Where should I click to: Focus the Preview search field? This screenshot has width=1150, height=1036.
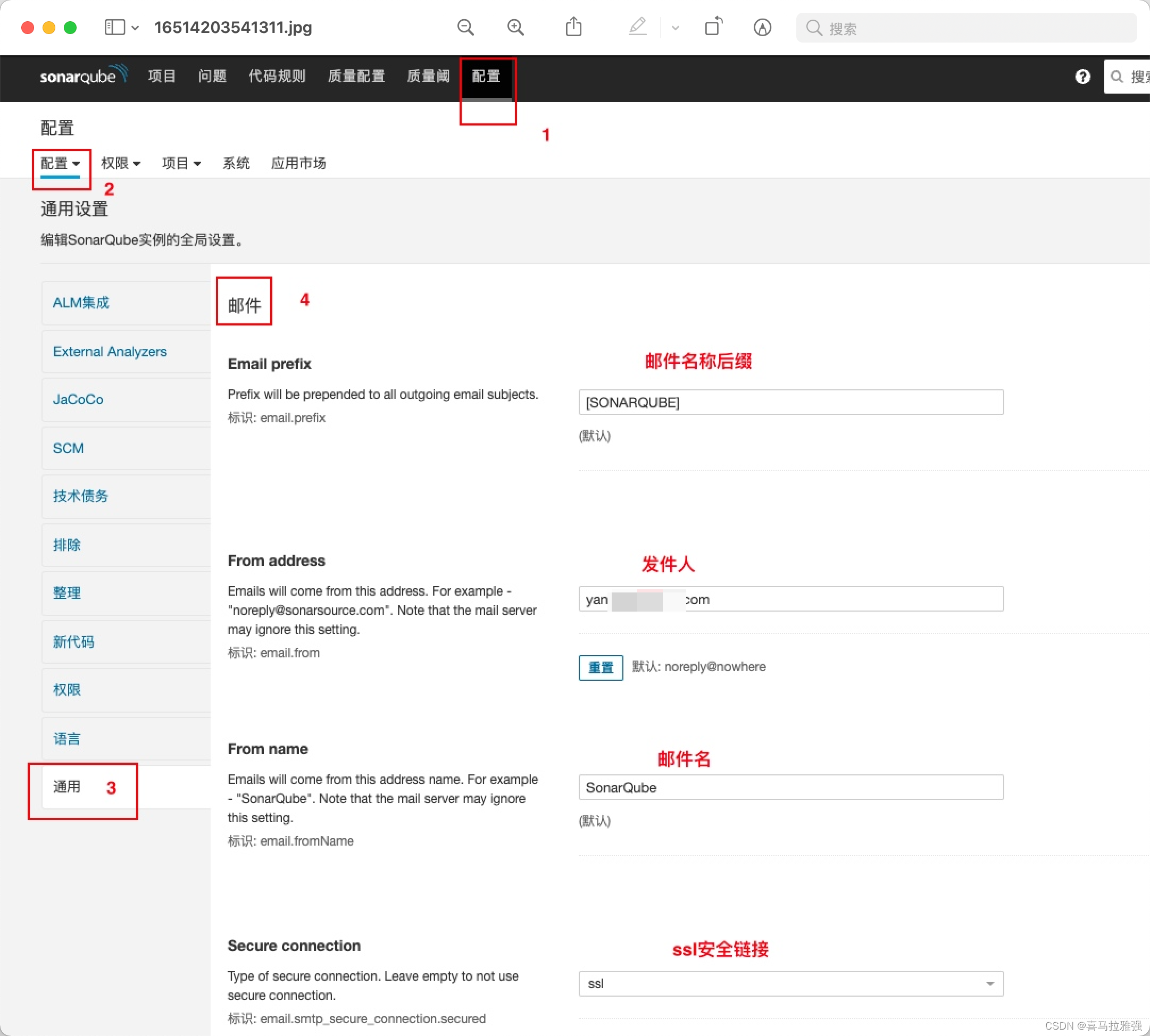pyautogui.click(x=966, y=28)
